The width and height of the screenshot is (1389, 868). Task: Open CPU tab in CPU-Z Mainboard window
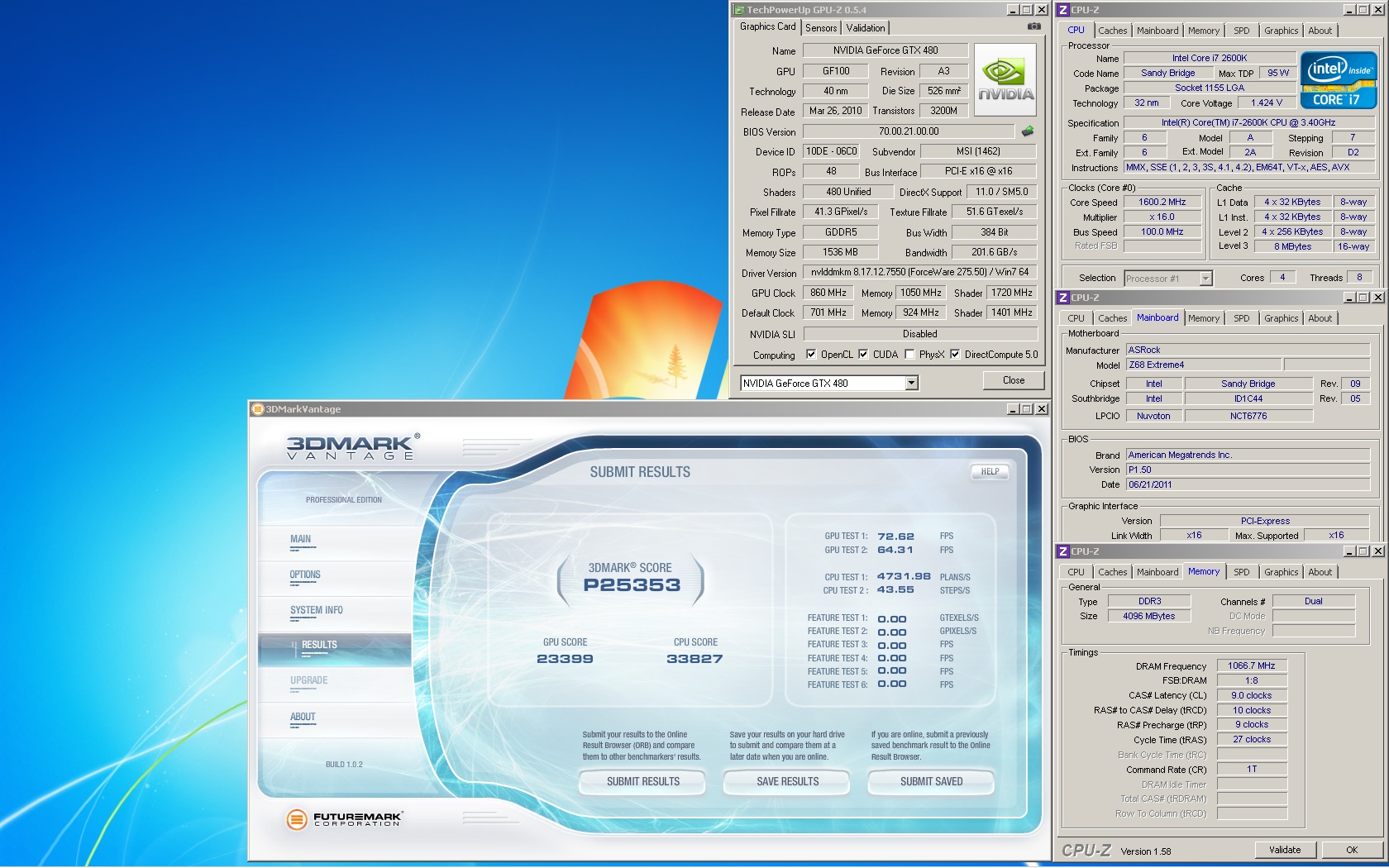click(x=1076, y=318)
